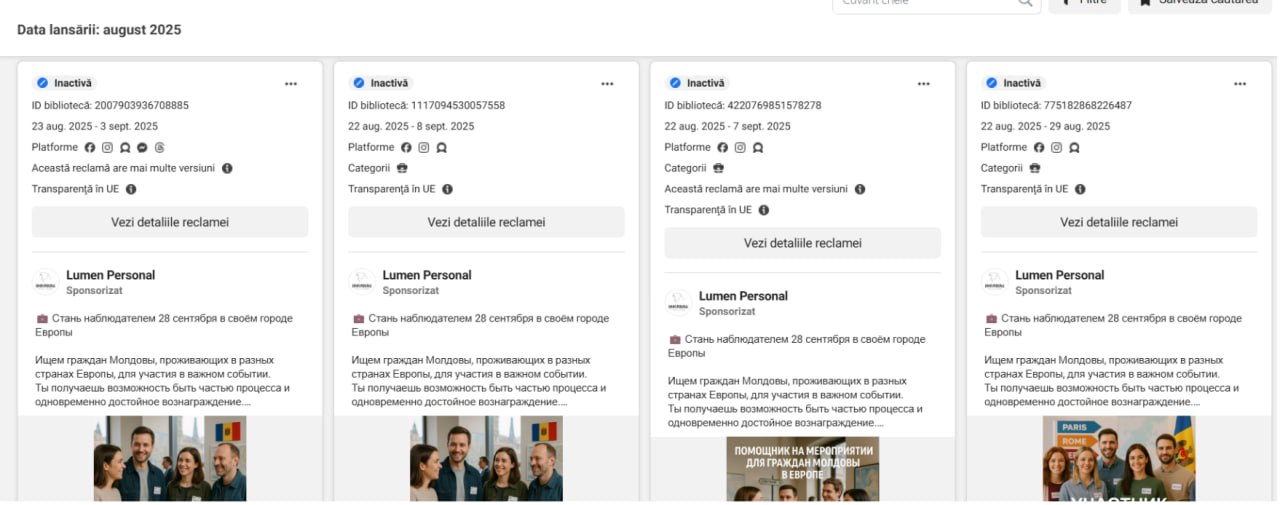This screenshot has width=1280, height=505.
Task: Click heading Data lansării: august 2025
Action: [99, 30]
